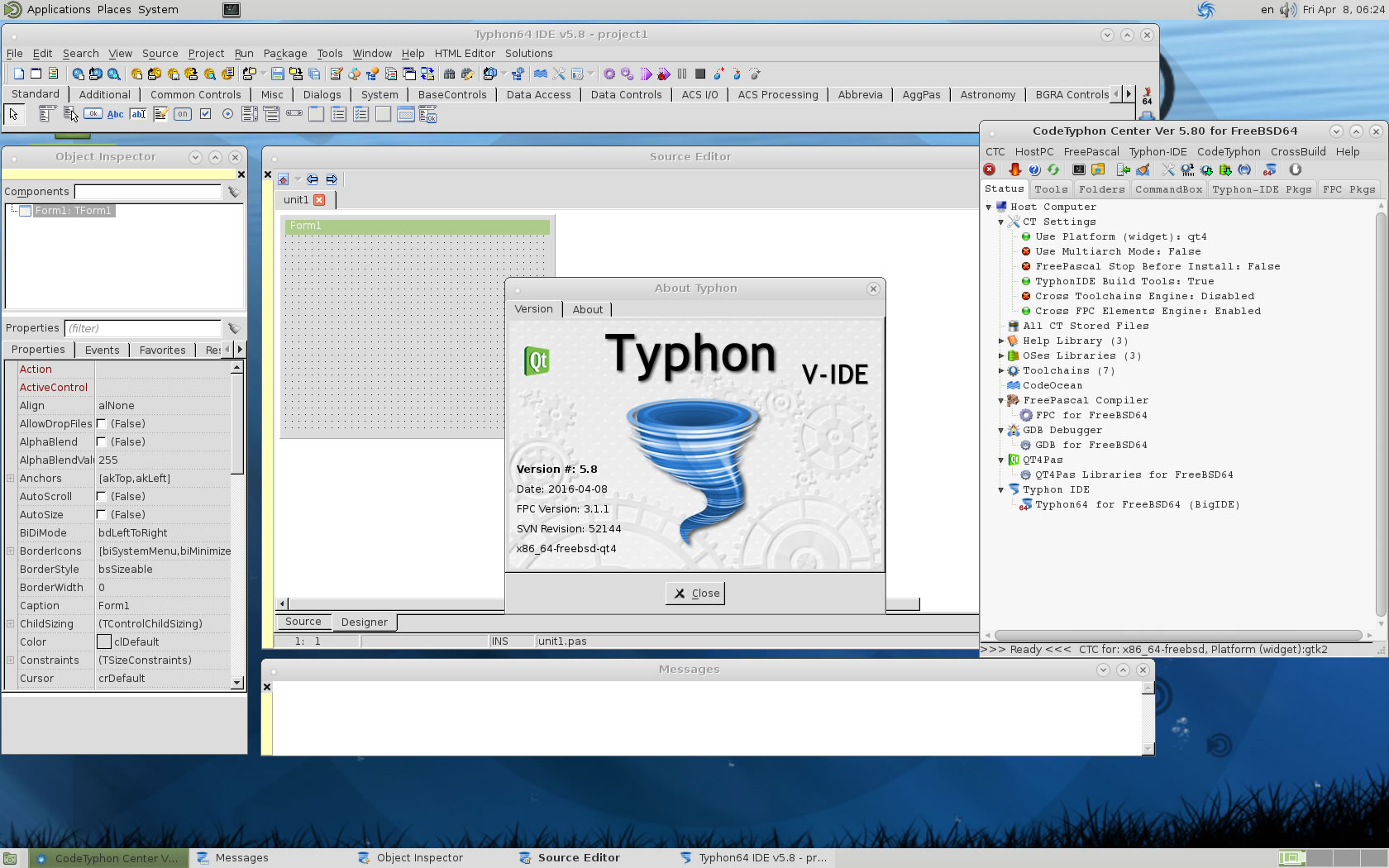Click the clDefault color swatch
This screenshot has height=868, width=1389.
[x=104, y=642]
